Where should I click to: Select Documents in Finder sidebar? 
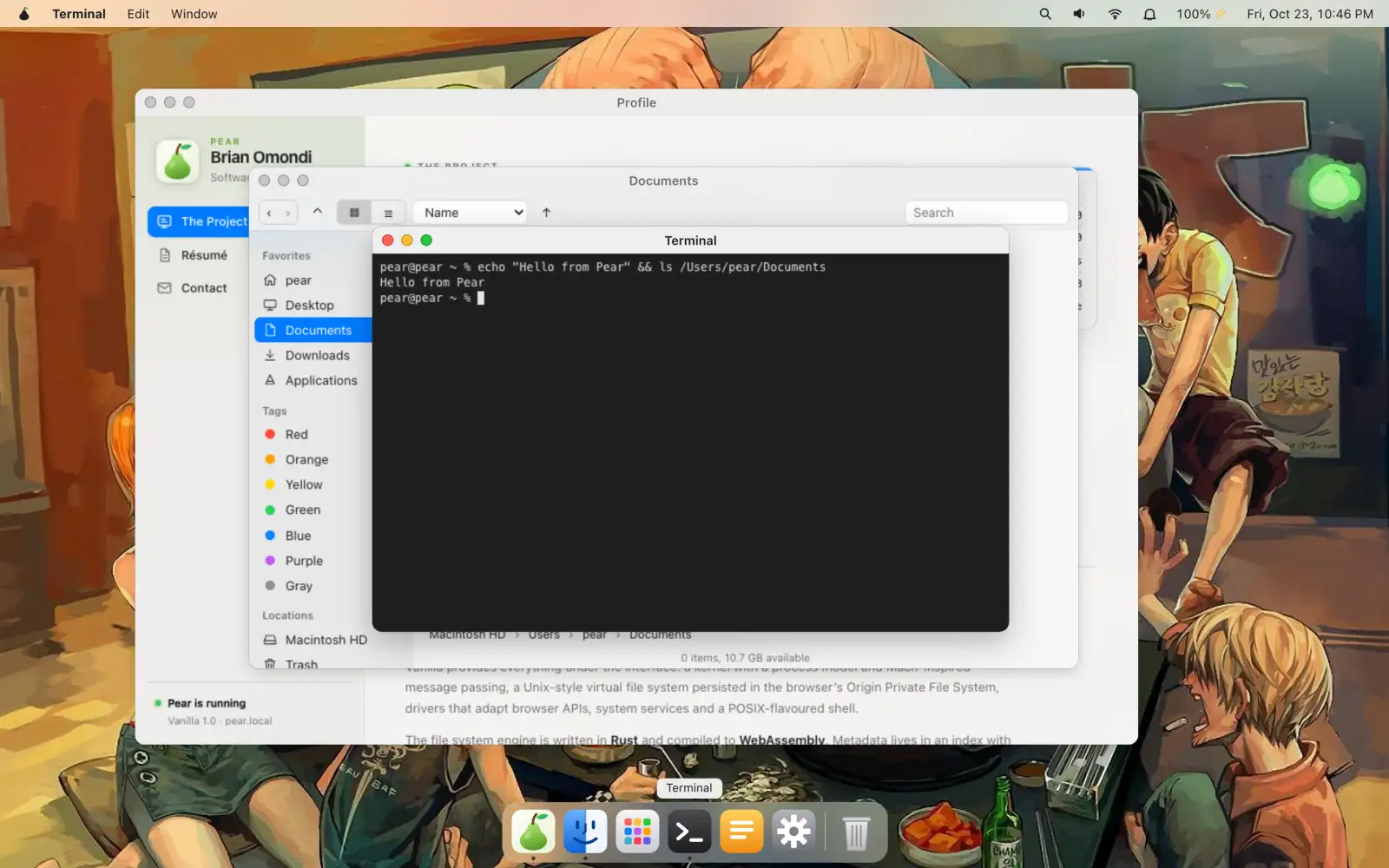[313, 331]
